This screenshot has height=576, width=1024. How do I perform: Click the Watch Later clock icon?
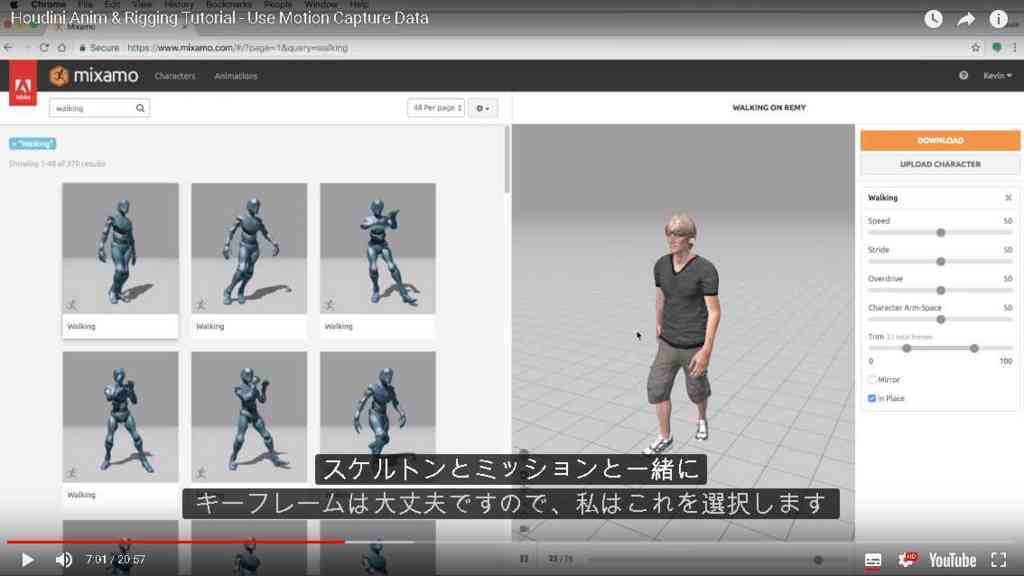[x=933, y=19]
